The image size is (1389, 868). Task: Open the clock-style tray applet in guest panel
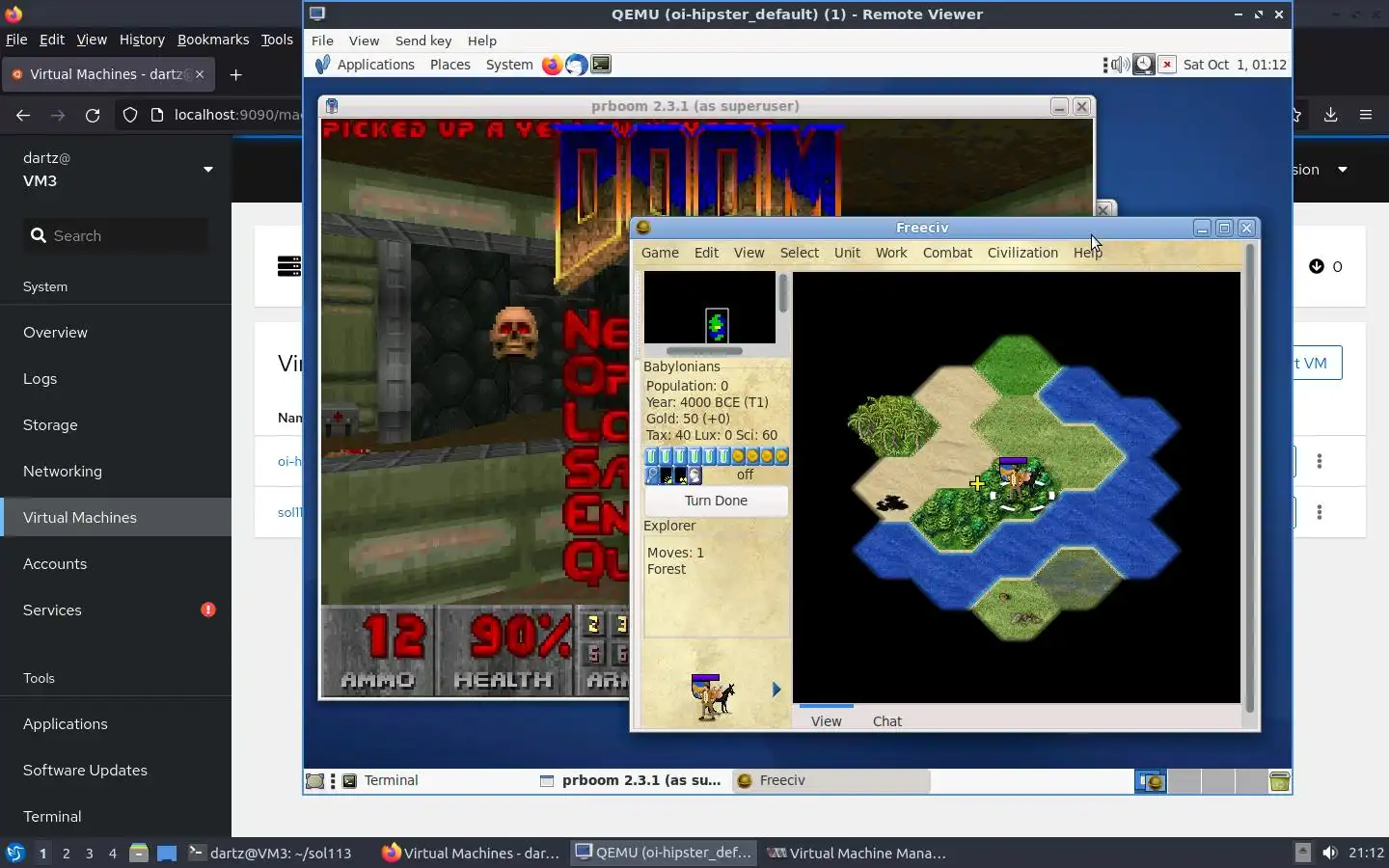[x=1143, y=65]
